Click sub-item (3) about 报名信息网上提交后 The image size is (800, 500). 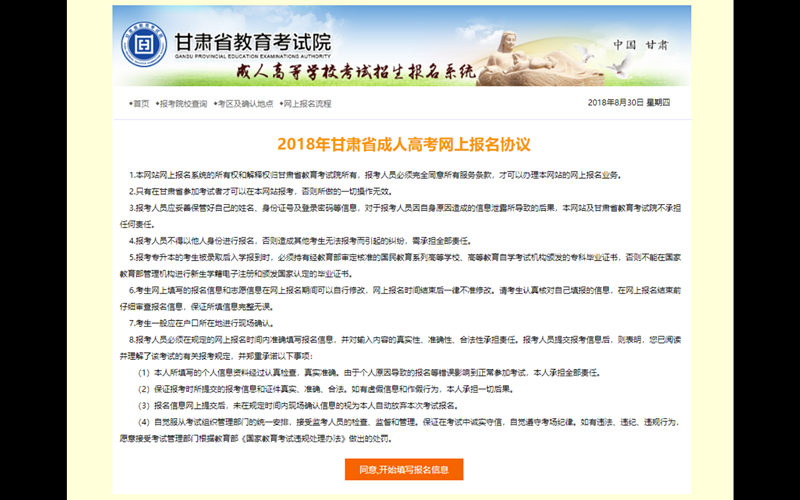(300, 406)
